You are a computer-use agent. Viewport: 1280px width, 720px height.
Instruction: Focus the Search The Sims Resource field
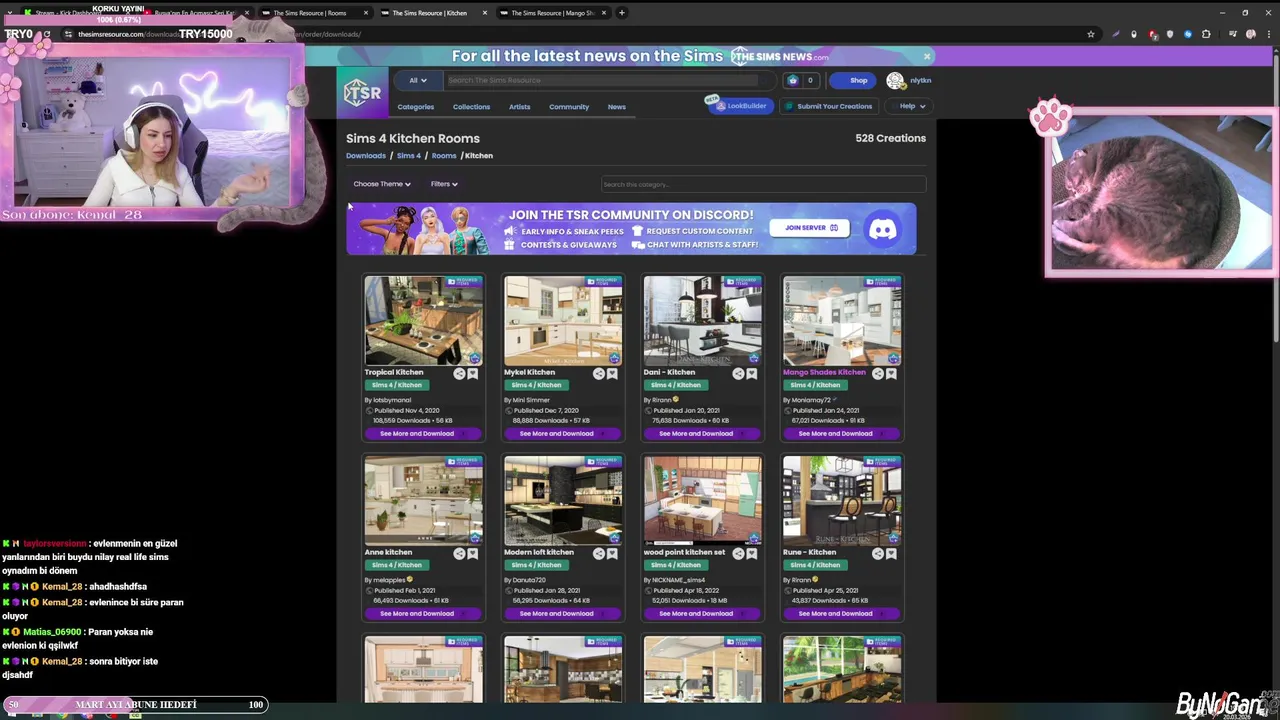pyautogui.click(x=612, y=80)
